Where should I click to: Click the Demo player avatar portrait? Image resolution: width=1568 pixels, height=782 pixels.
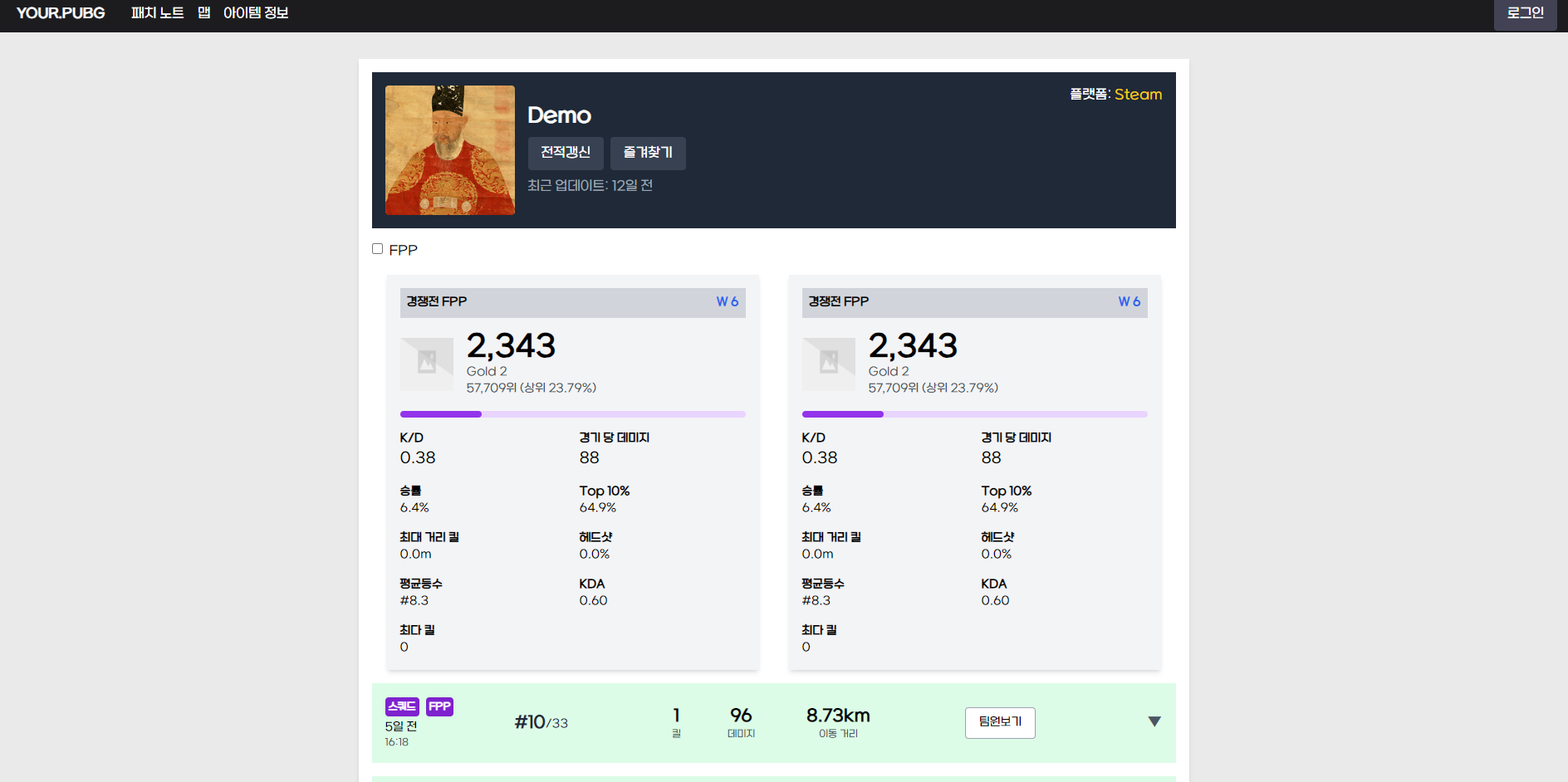tap(450, 150)
